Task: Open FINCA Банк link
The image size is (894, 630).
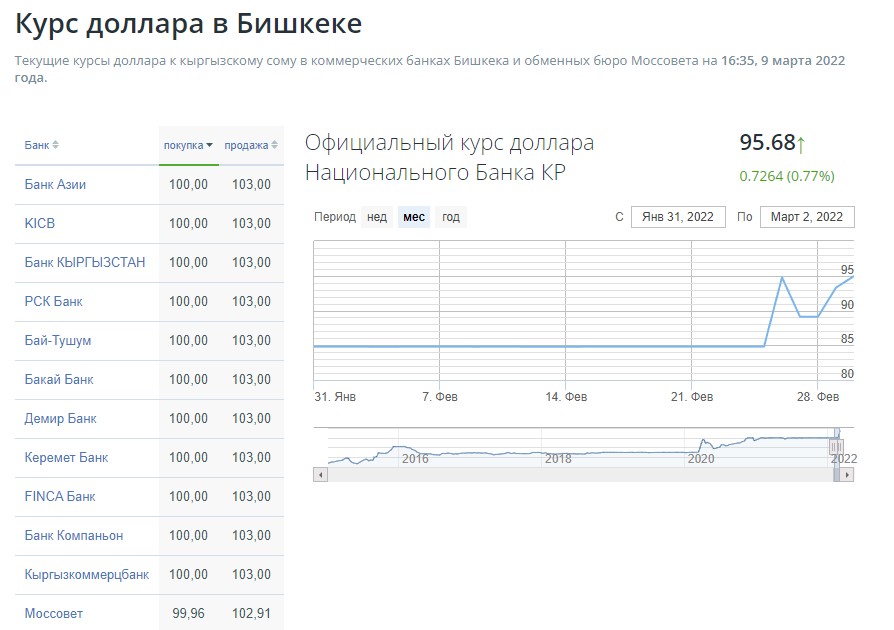Action: [x=60, y=497]
